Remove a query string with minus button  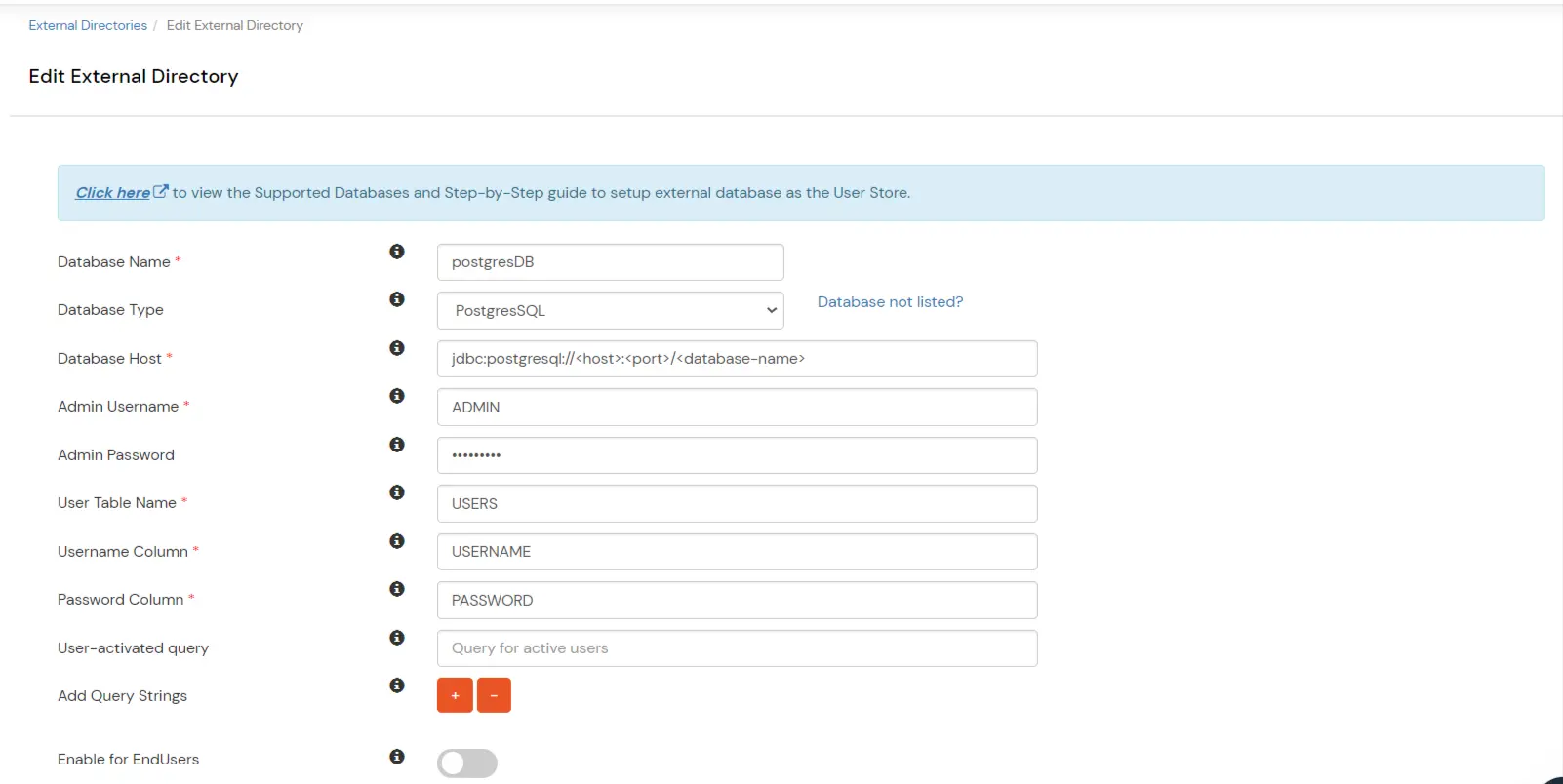click(x=494, y=695)
